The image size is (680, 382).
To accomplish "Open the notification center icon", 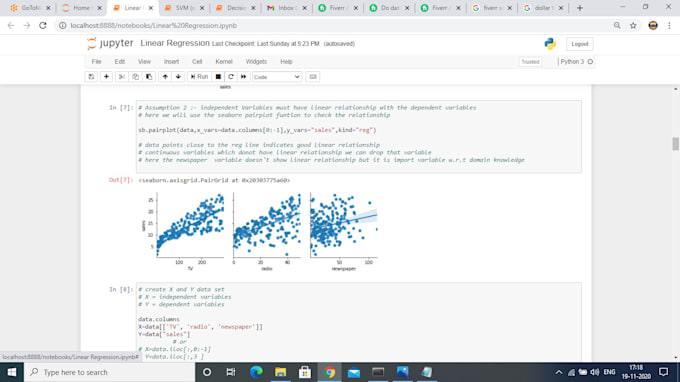I will 664,372.
